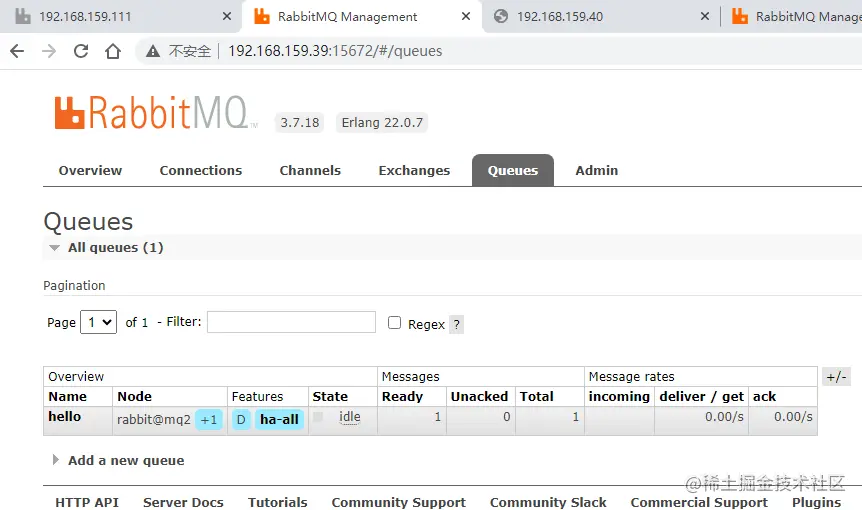Open the HTTP API footer link
Image resolution: width=862 pixels, height=510 pixels.
(x=87, y=502)
